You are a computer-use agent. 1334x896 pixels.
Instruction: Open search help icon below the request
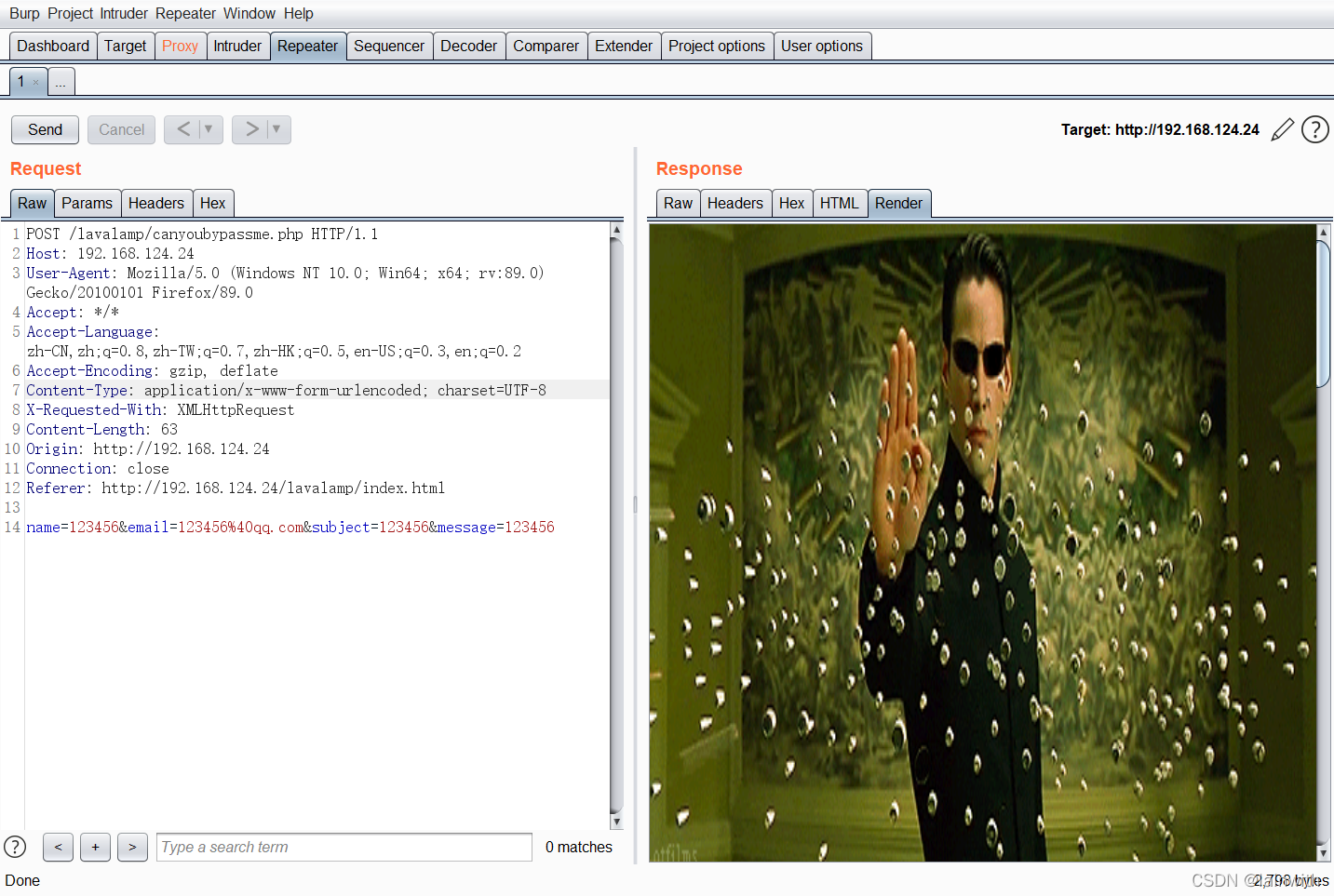pyautogui.click(x=15, y=847)
